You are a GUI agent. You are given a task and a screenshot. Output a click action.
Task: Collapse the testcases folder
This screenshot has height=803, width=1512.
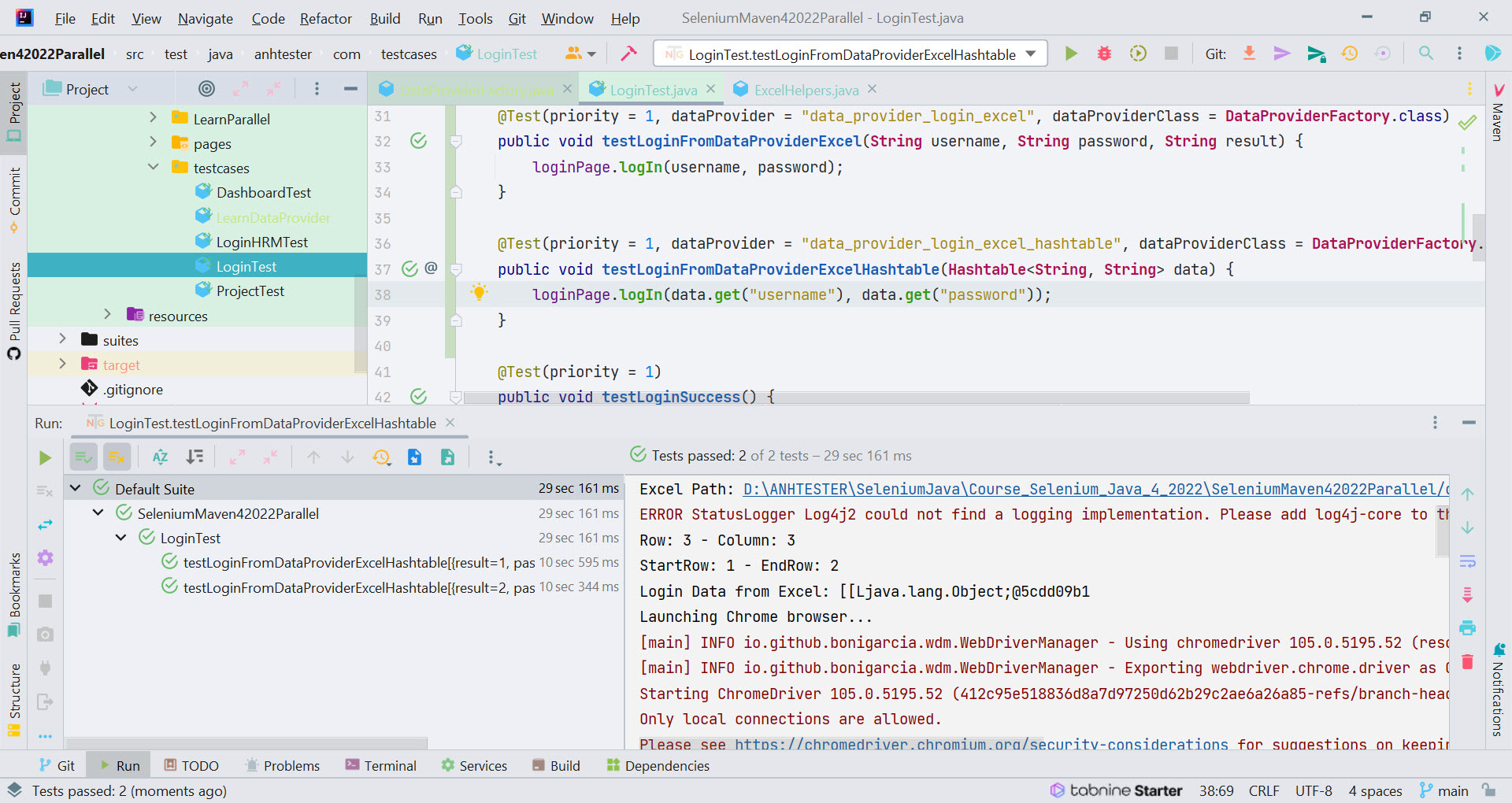point(153,167)
